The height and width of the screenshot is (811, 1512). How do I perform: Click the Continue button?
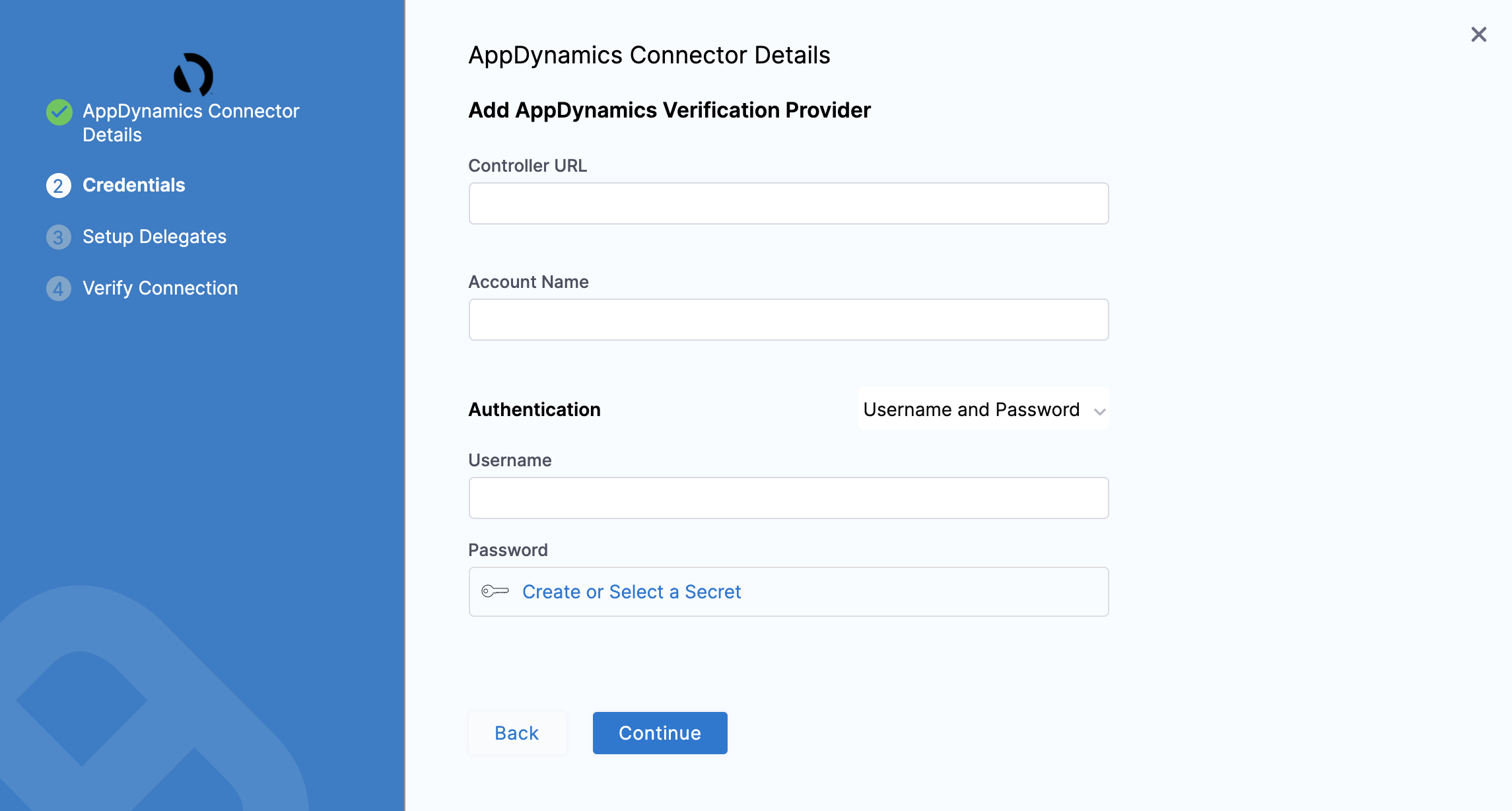click(660, 733)
